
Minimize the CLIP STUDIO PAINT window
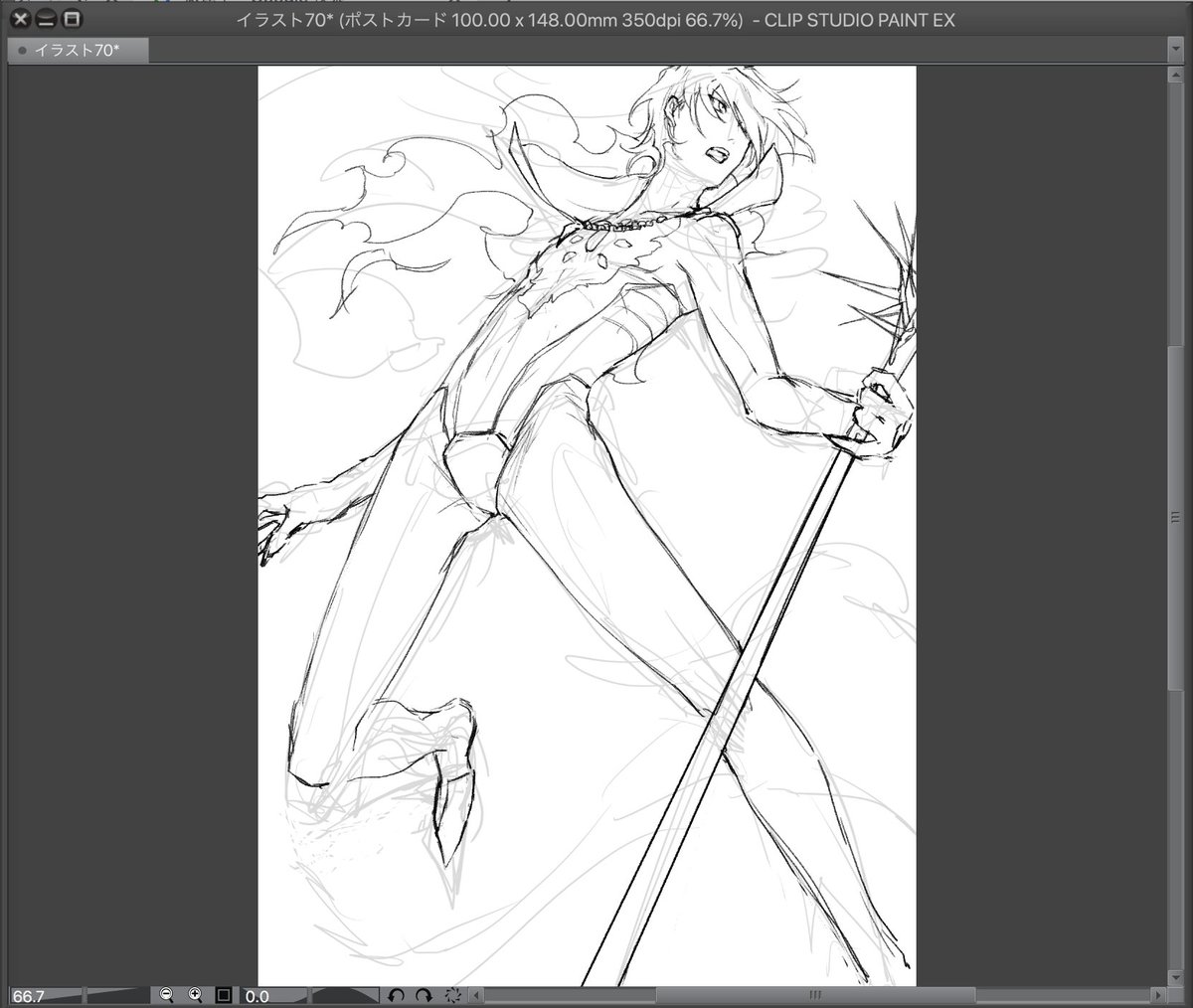pos(46,19)
